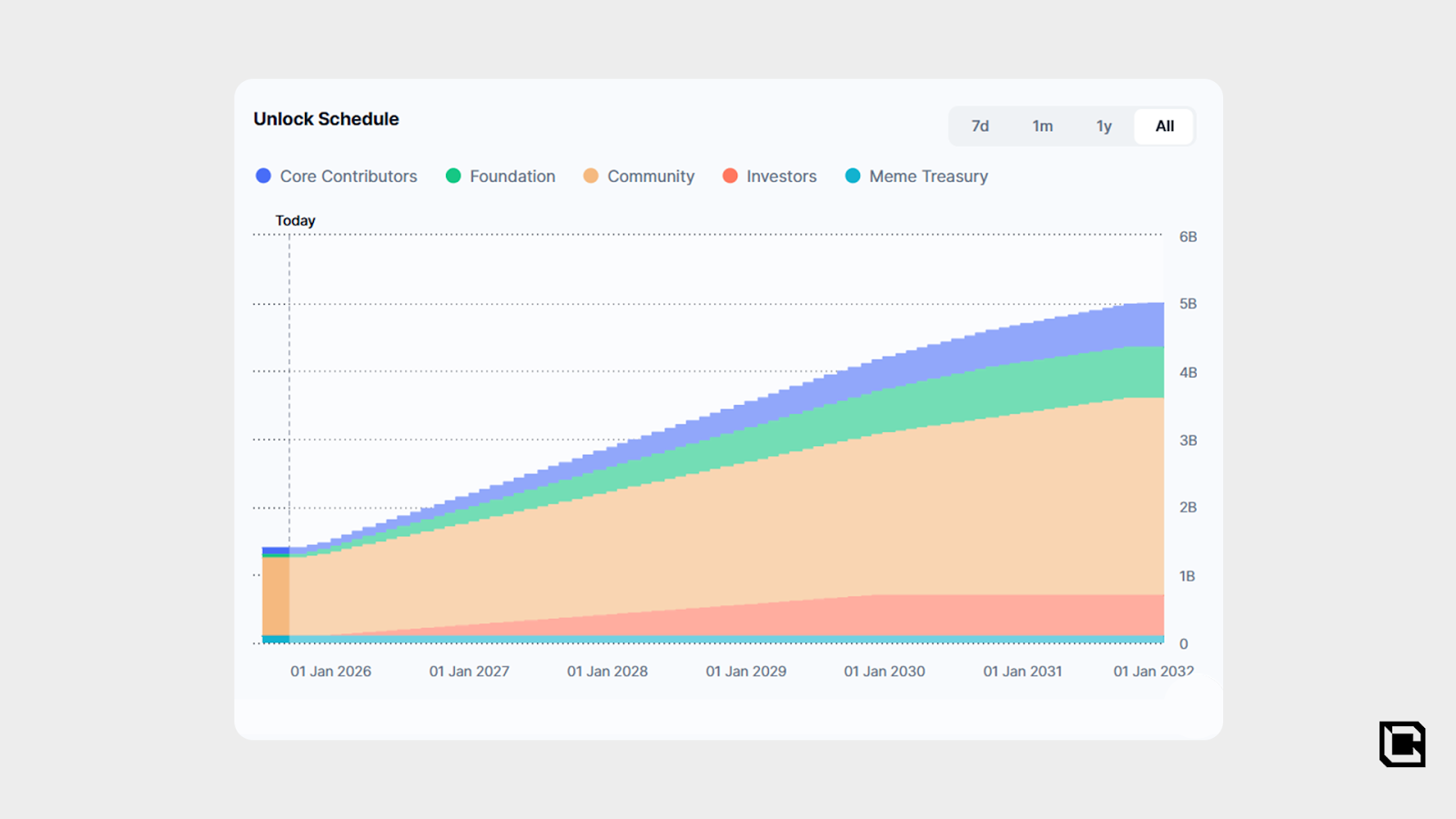Click the teal Meme Treasury color dot
The image size is (1456, 819).
pos(853,176)
